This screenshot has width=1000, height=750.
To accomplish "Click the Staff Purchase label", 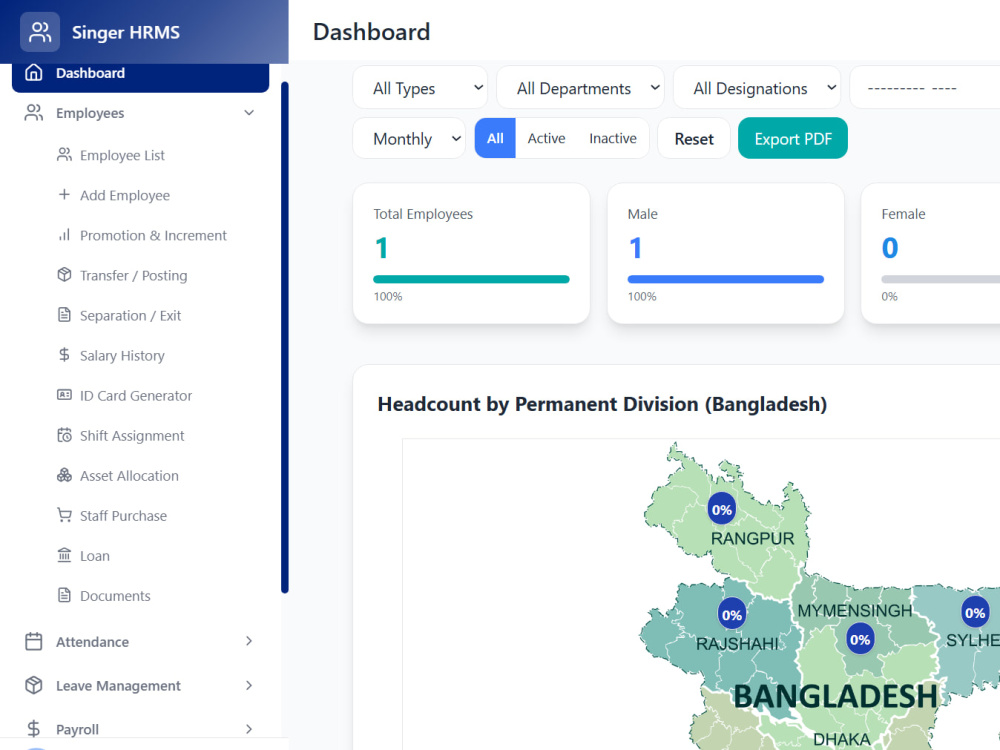I will pyautogui.click(x=123, y=516).
